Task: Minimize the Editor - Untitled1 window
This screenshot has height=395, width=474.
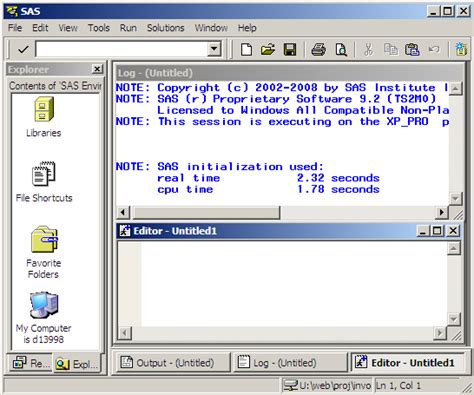Action: click(x=423, y=231)
